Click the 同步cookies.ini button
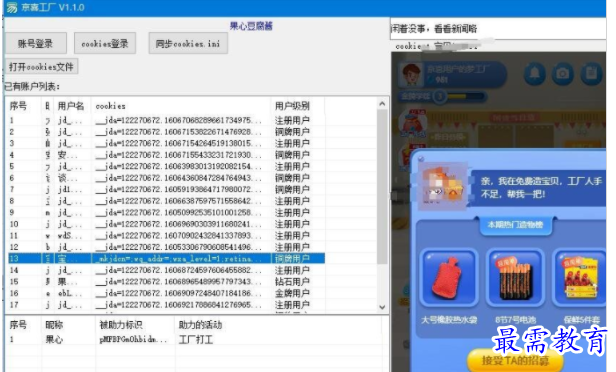 188,43
